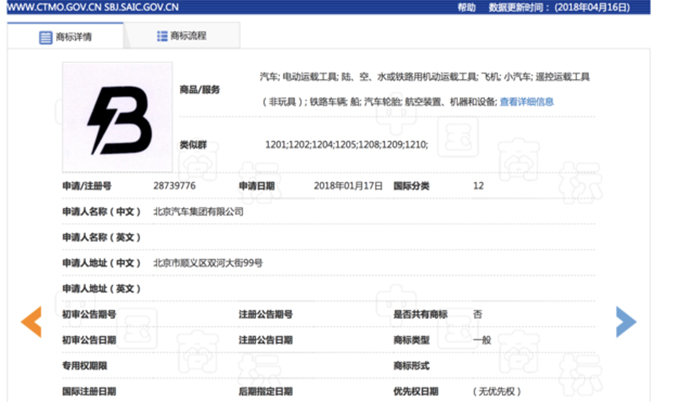
Task: Click the 专用权期限 label
Action: 85,366
